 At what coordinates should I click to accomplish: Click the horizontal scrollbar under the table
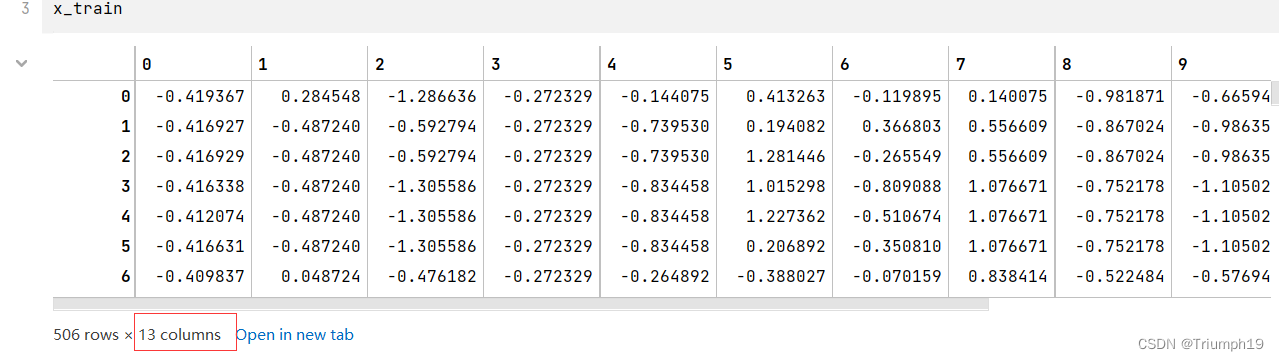(520, 303)
